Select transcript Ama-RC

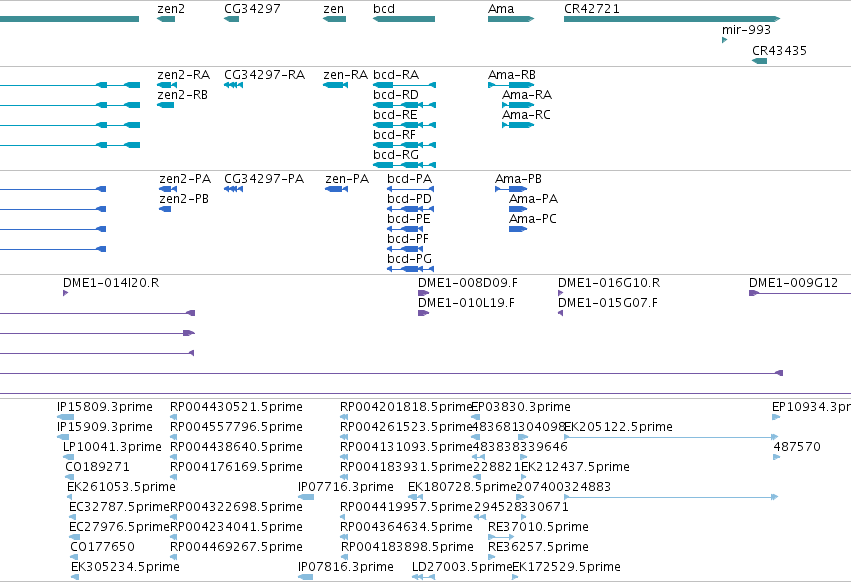pos(518,125)
